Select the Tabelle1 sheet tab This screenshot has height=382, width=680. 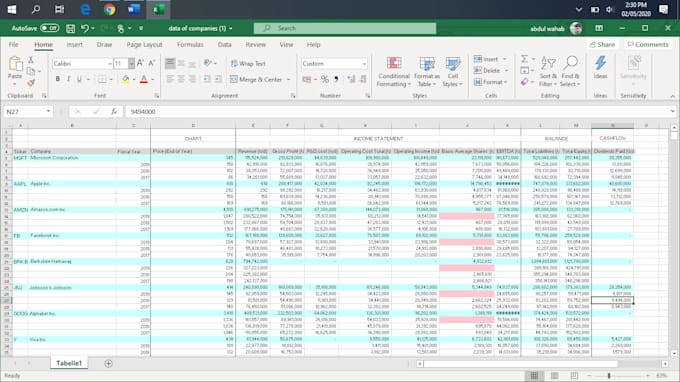pos(69,363)
